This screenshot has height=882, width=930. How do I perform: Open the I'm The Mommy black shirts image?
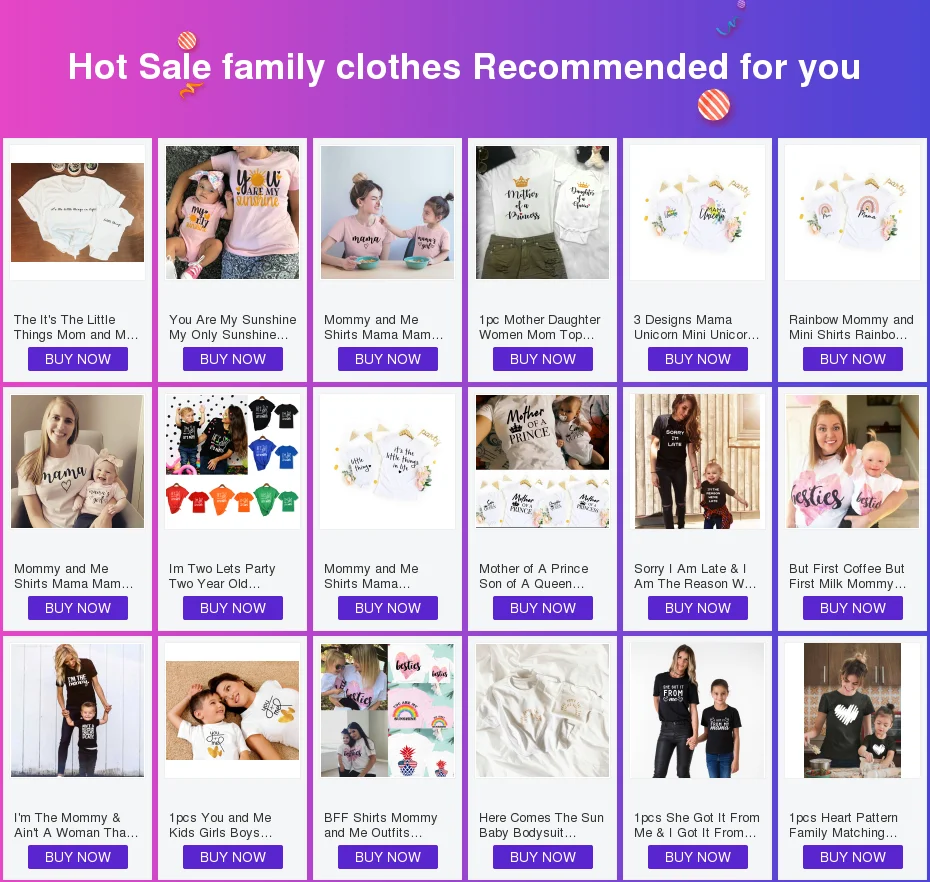point(77,711)
